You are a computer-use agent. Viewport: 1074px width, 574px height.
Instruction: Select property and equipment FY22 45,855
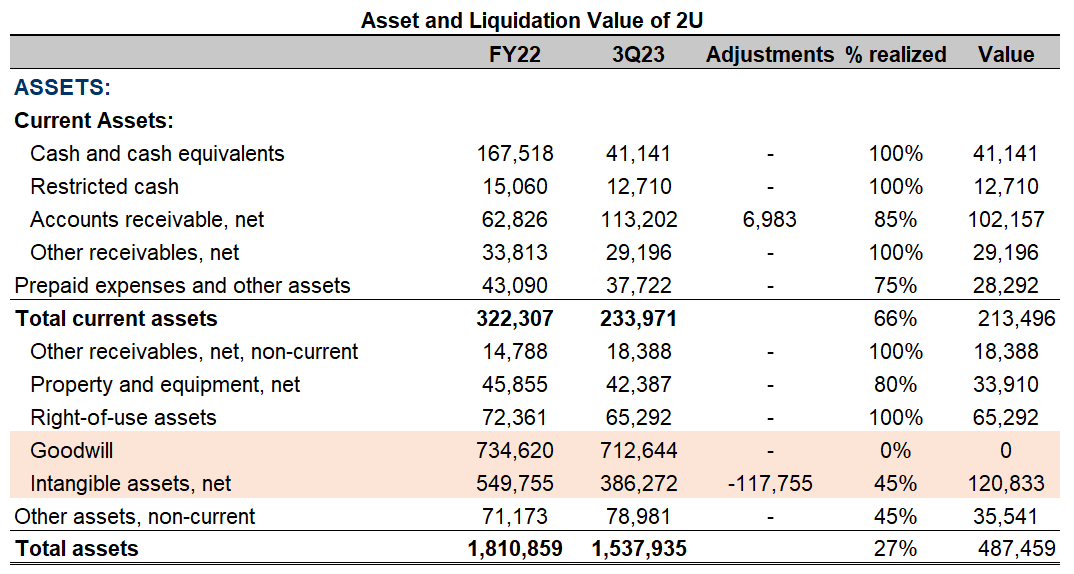(x=514, y=384)
